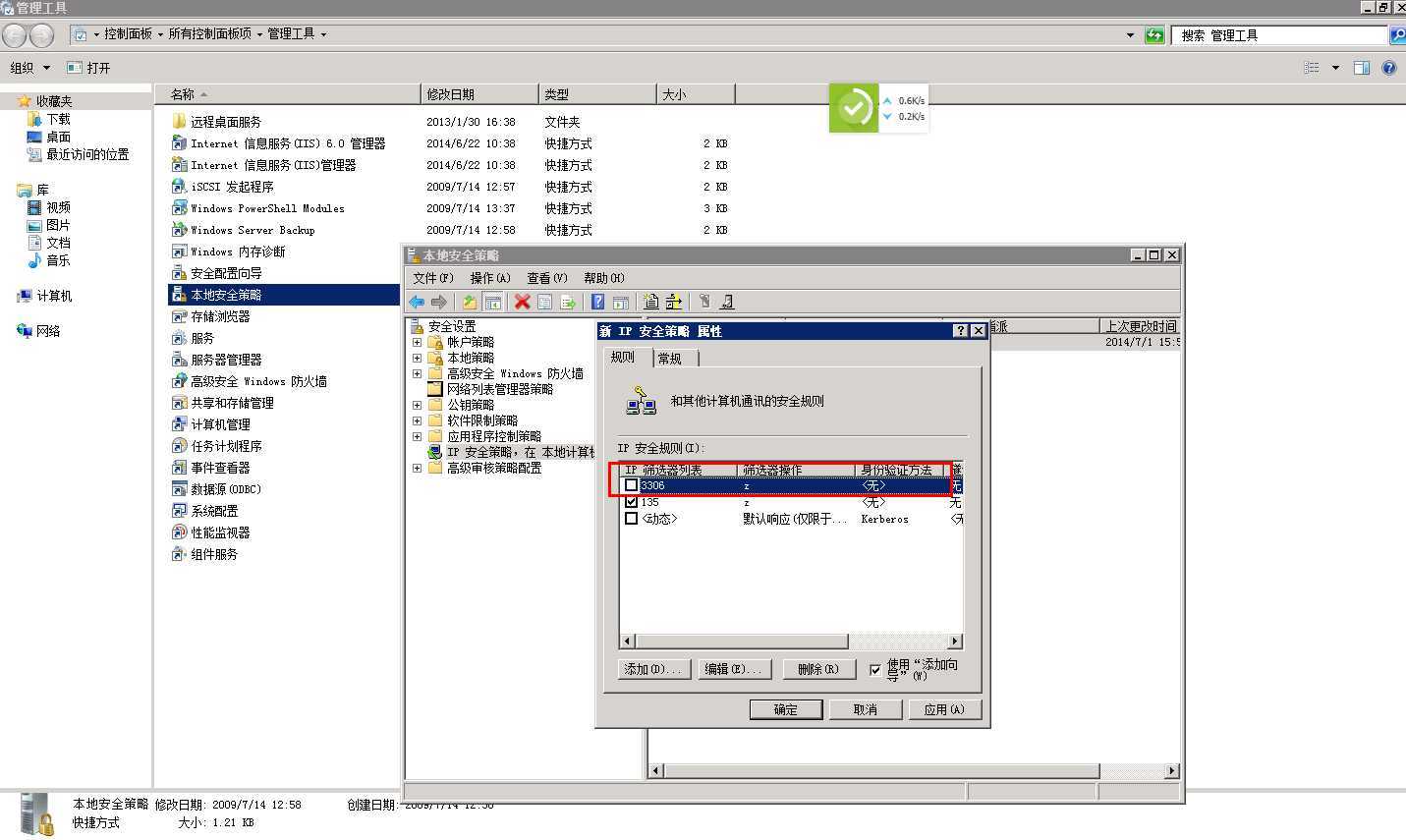Click the Explorer back navigation button
The height and width of the screenshot is (840, 1406).
[x=16, y=35]
